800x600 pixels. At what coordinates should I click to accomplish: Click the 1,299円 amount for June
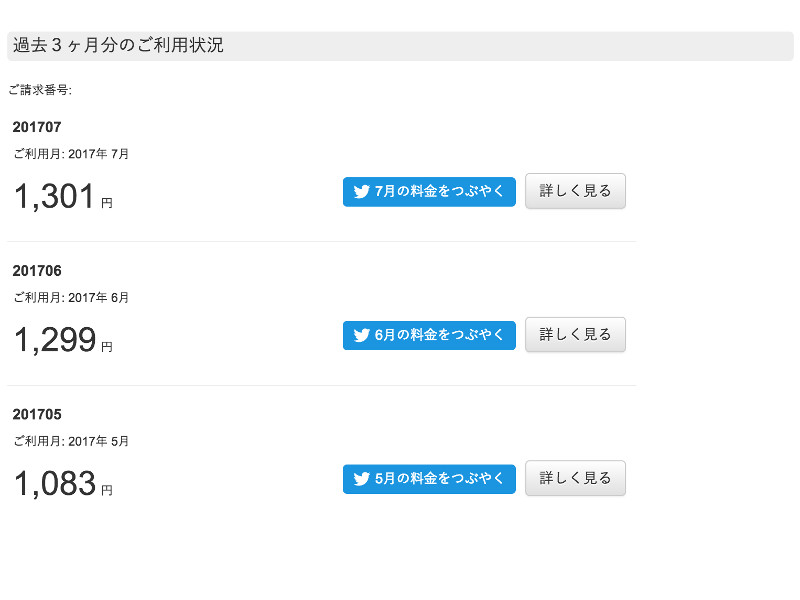pyautogui.click(x=63, y=340)
